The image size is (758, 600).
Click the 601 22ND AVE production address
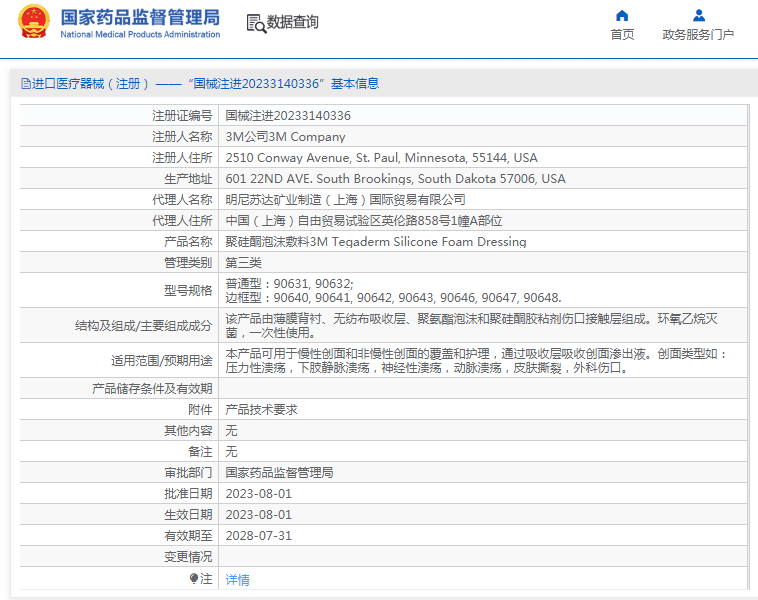coord(395,178)
